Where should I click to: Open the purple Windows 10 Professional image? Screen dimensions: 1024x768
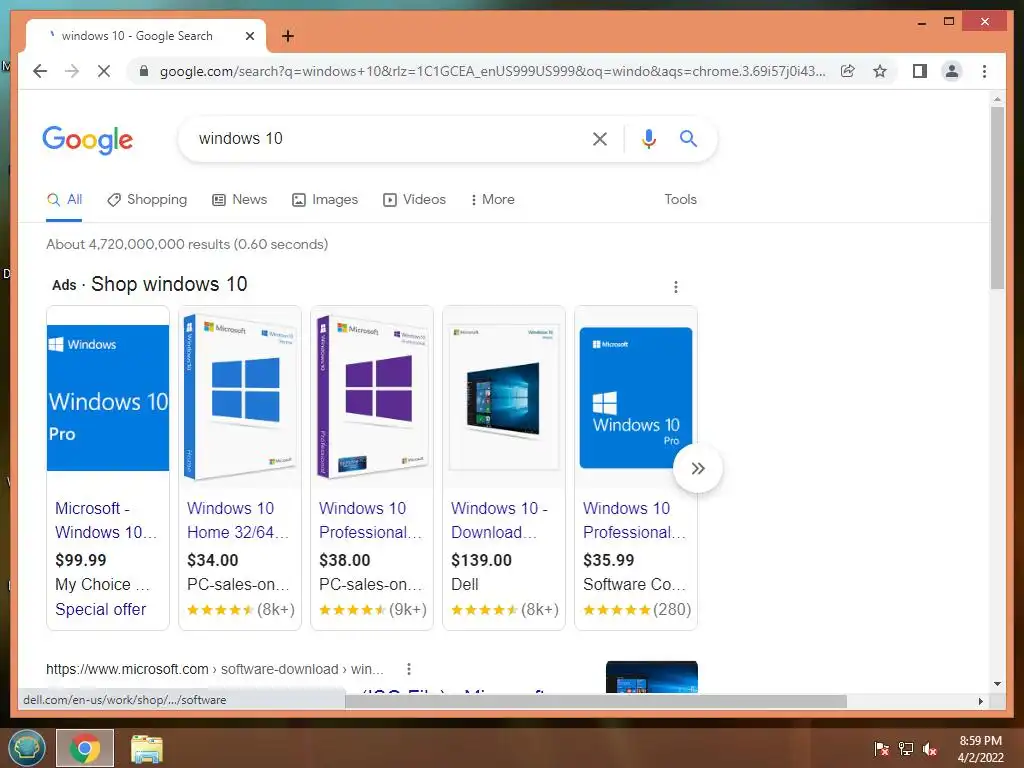click(372, 397)
